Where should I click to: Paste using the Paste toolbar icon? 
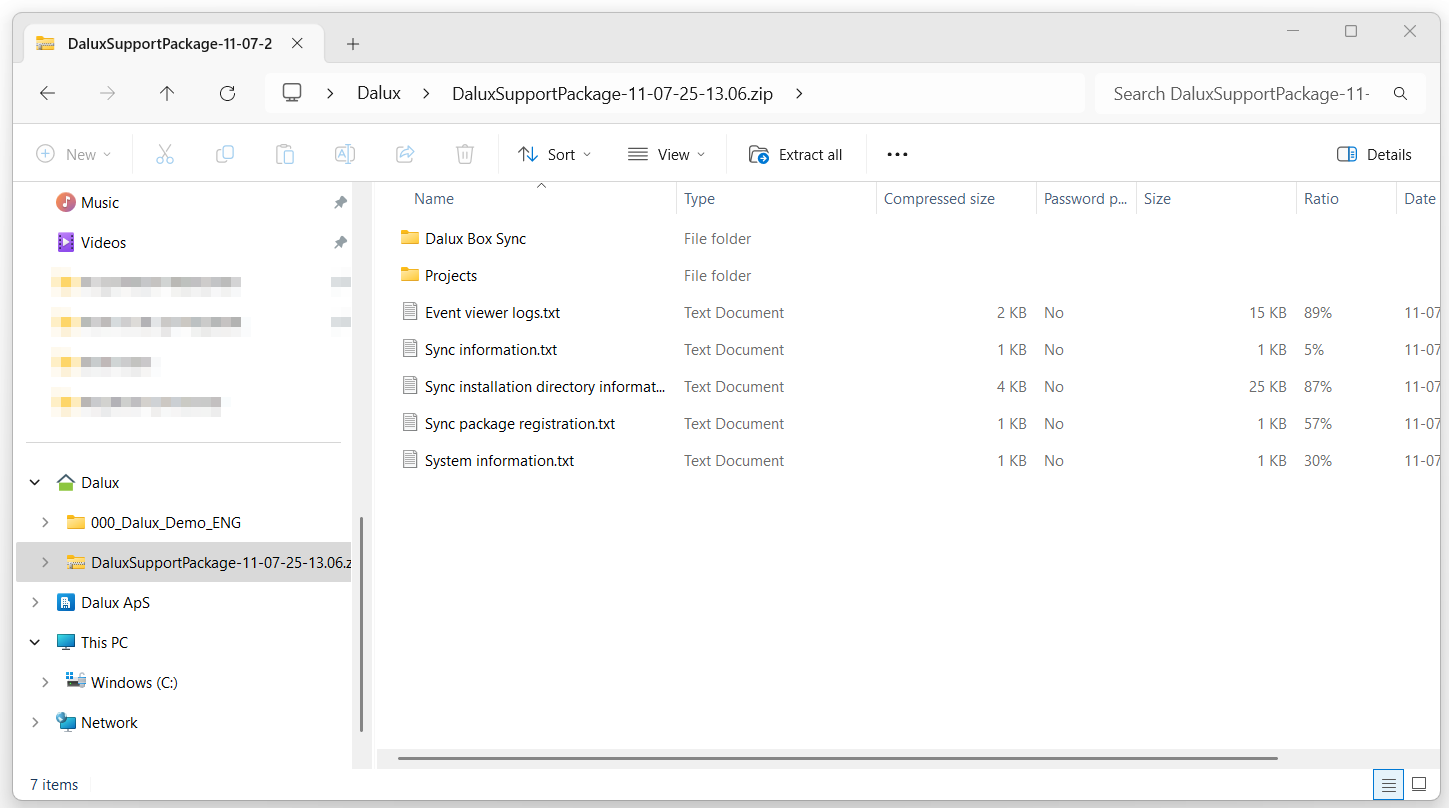(x=284, y=153)
